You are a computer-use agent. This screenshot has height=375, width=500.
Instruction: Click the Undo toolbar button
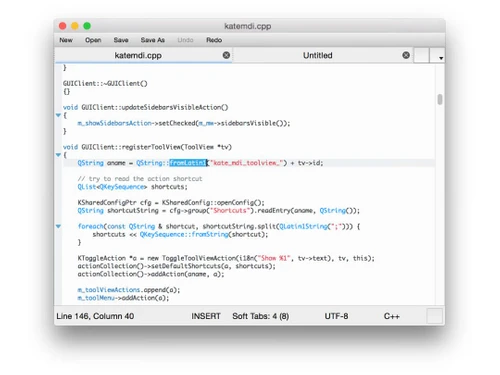[185, 40]
